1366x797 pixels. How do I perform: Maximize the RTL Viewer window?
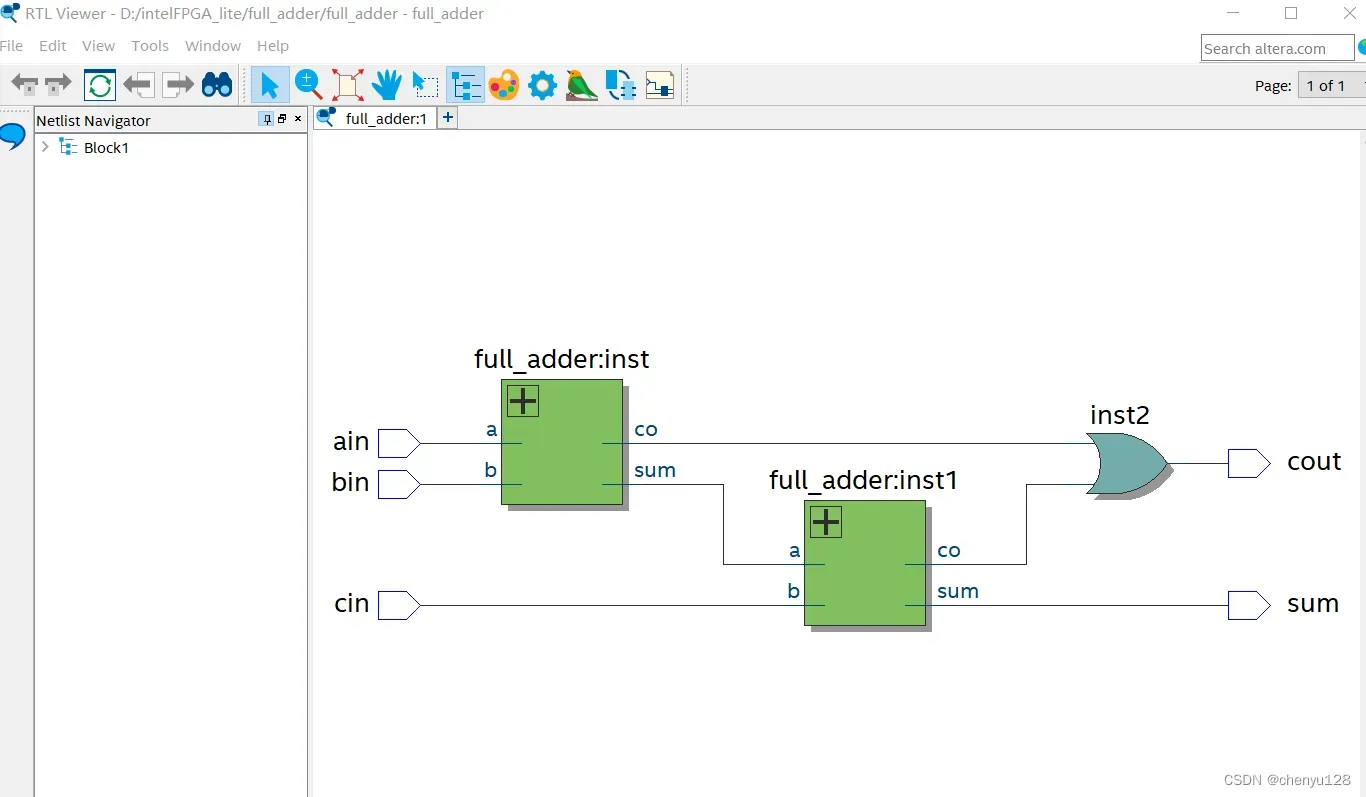(1291, 13)
